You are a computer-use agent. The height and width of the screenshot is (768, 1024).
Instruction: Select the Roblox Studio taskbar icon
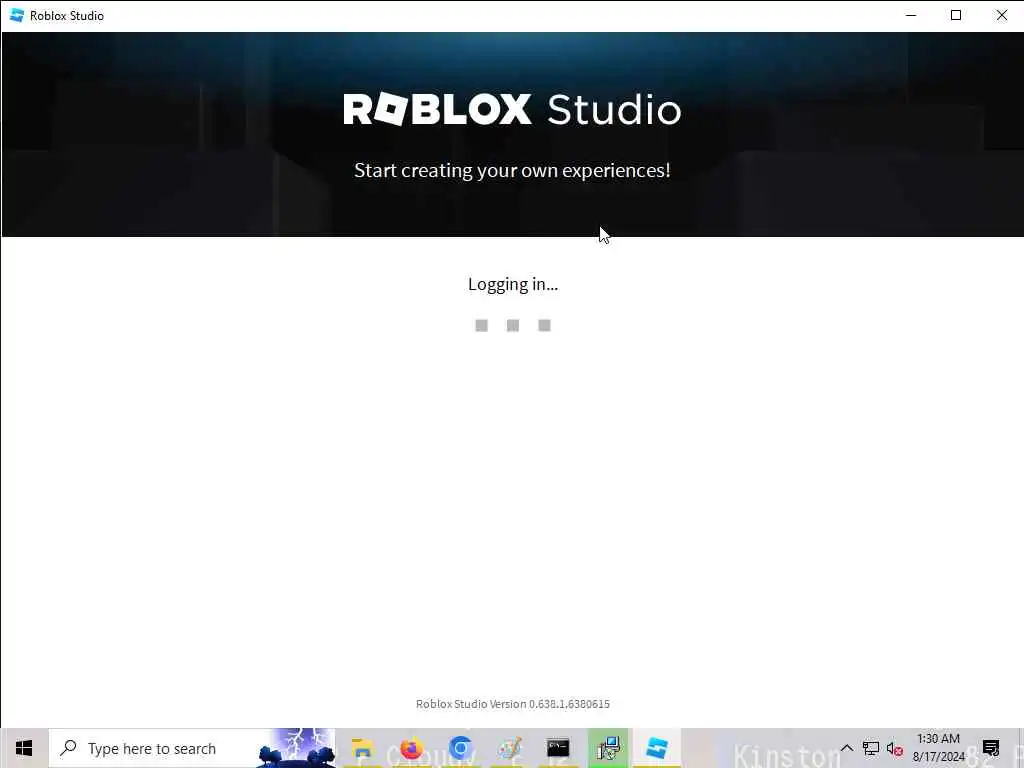[656, 748]
